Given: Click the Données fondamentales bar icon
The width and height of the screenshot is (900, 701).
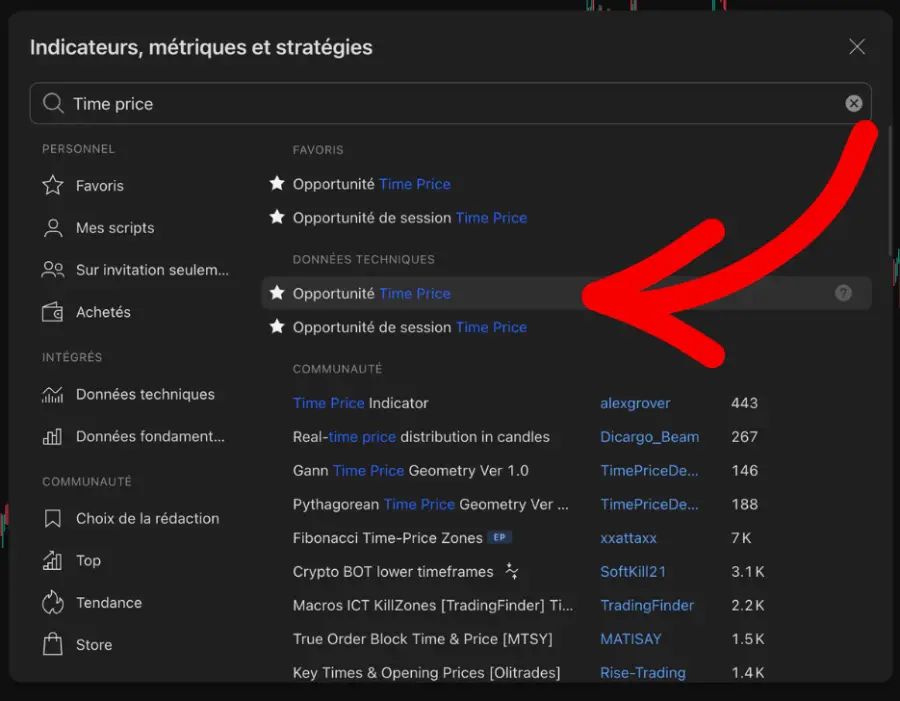Looking at the screenshot, I should pos(52,436).
